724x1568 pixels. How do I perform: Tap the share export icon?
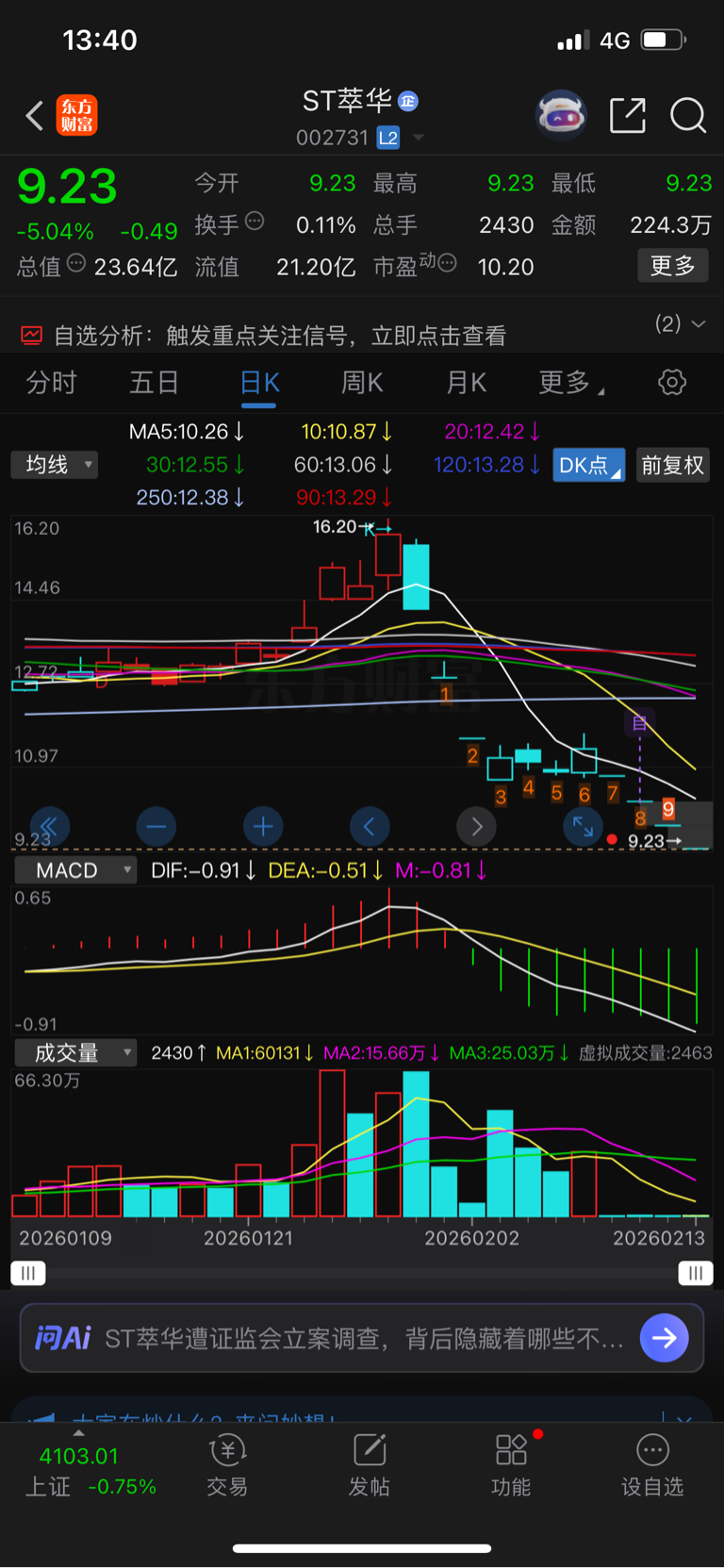[628, 115]
